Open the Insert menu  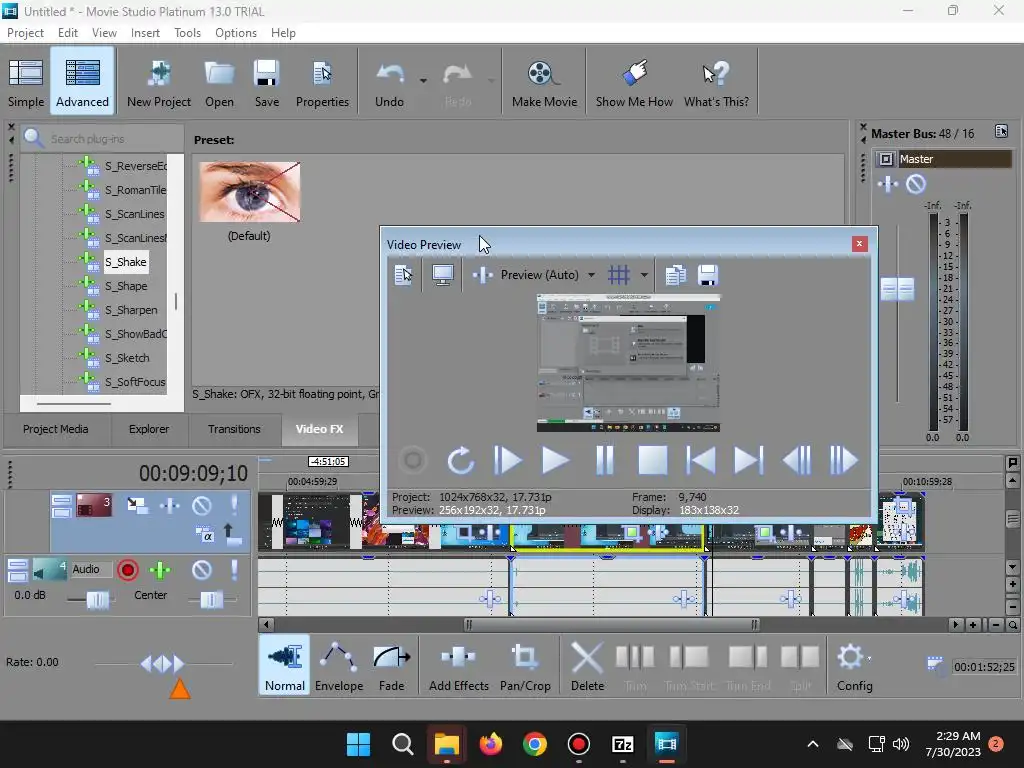(x=145, y=33)
